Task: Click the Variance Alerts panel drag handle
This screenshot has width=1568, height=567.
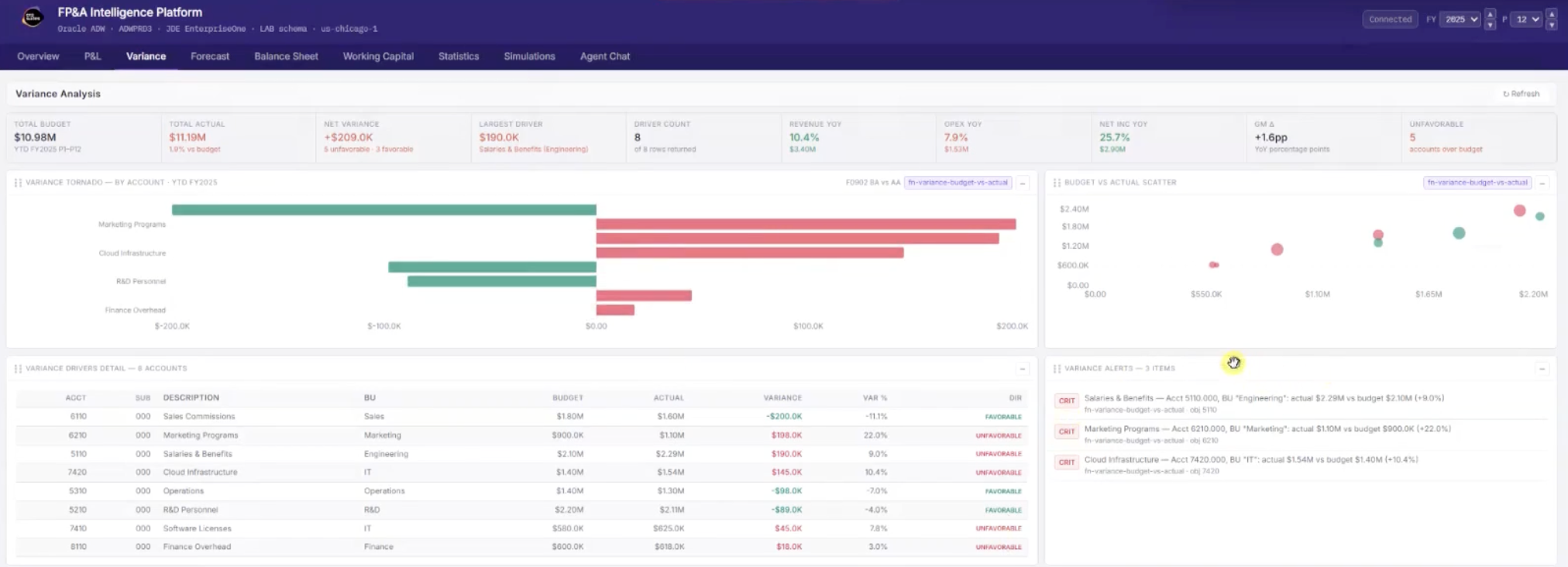Action: tap(1057, 369)
